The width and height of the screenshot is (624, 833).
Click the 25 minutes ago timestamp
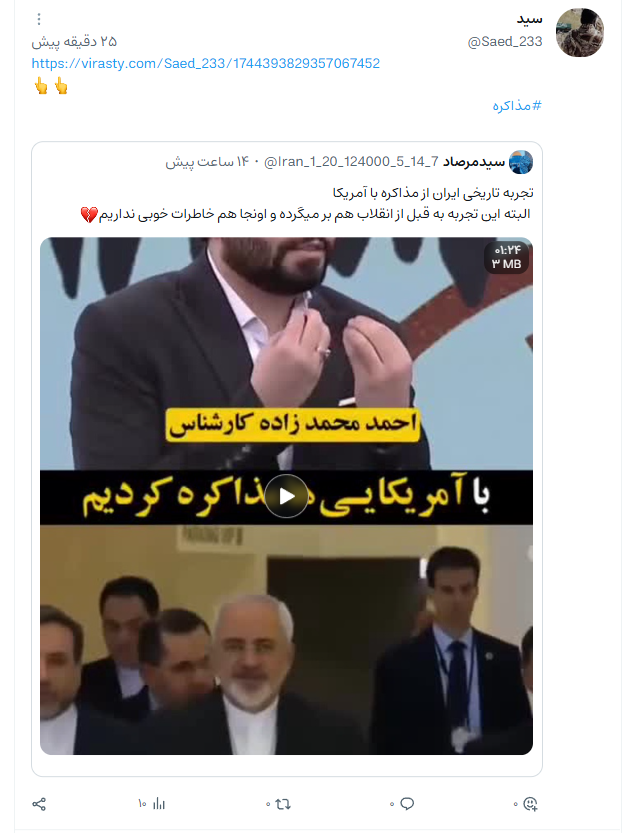tap(74, 41)
